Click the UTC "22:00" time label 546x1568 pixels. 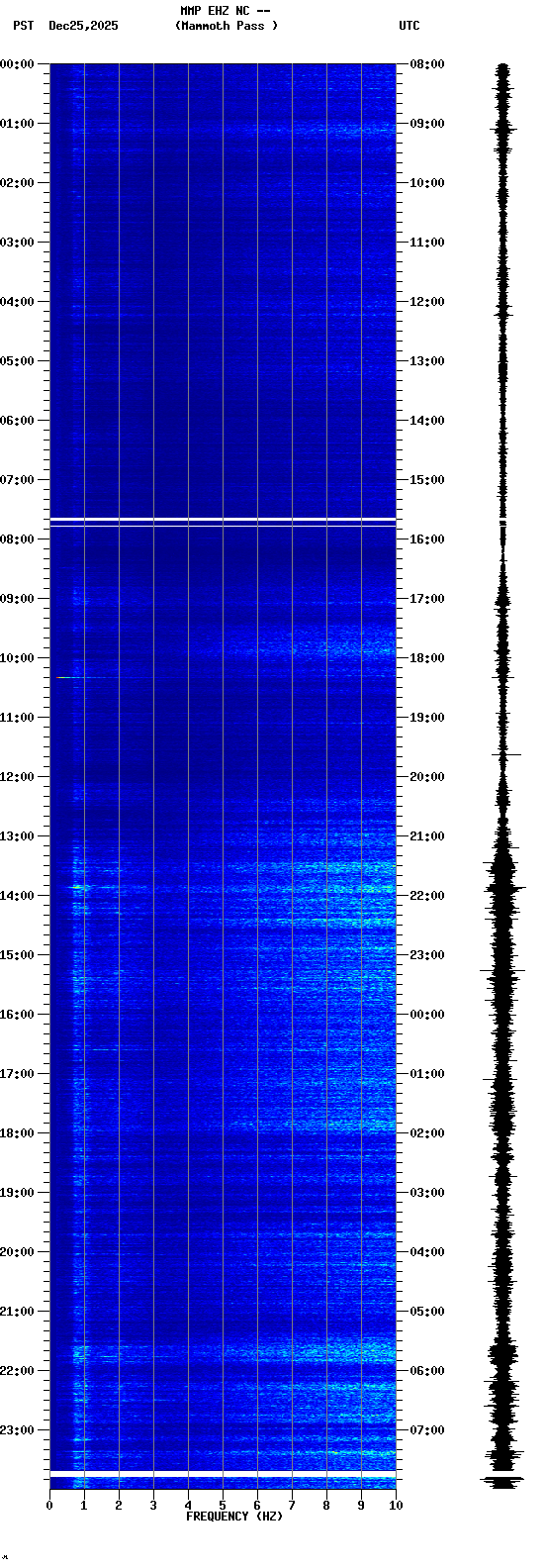[x=427, y=896]
